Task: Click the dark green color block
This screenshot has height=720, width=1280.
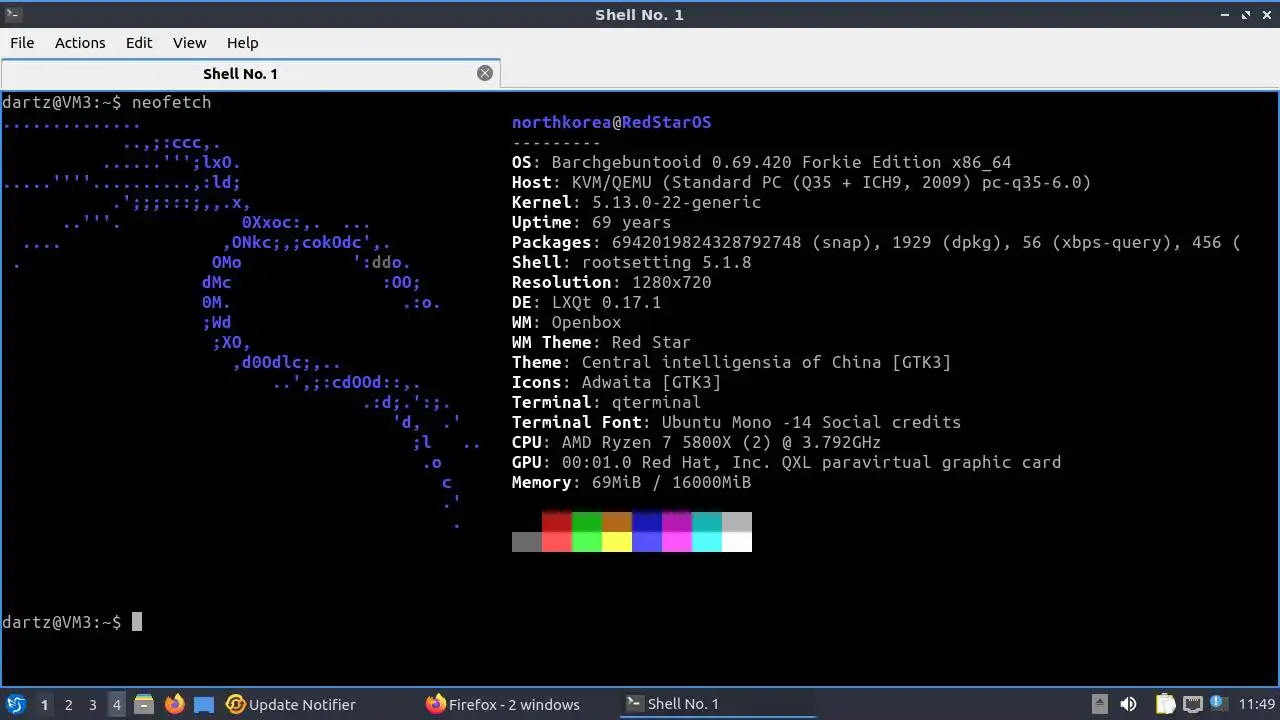Action: [x=587, y=522]
